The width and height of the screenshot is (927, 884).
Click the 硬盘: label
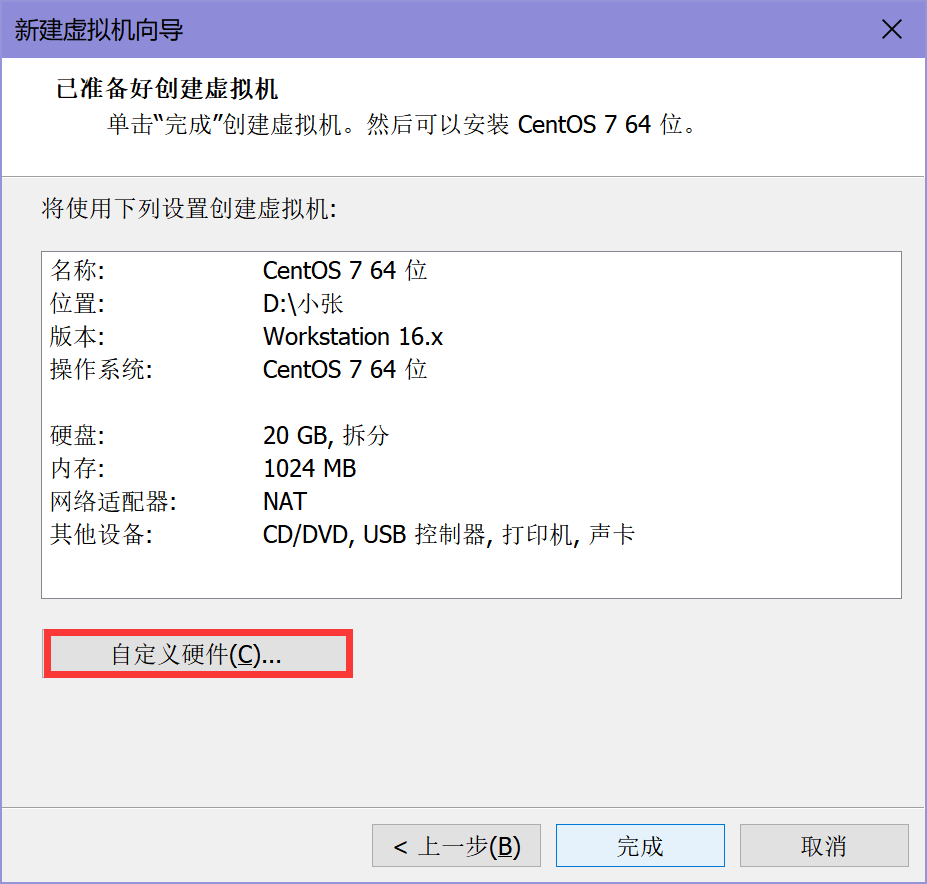coord(77,436)
